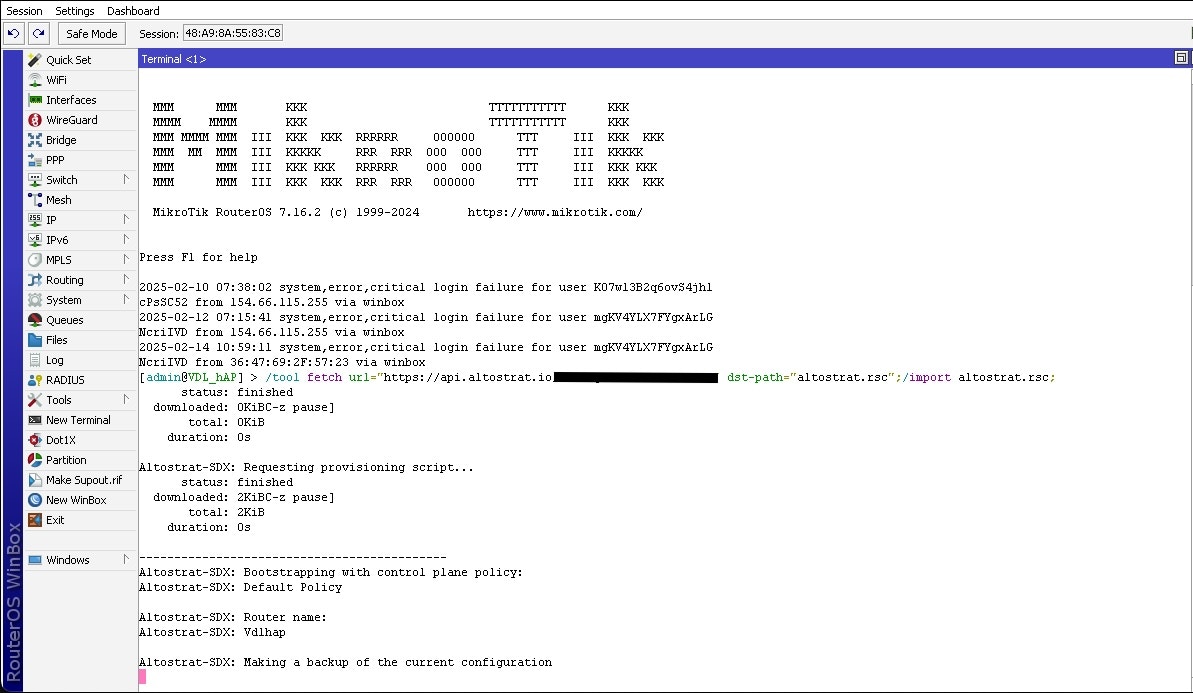Click the Files folder icon

35,340
